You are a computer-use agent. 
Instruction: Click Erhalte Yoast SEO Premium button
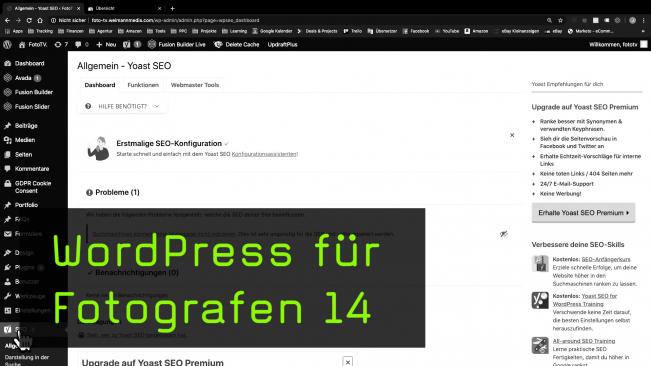(x=583, y=212)
